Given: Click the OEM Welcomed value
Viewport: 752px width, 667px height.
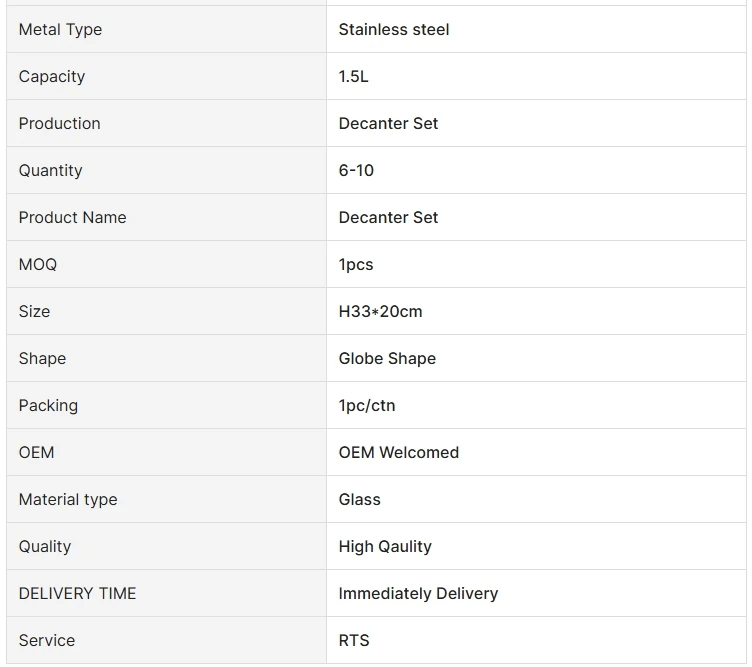Looking at the screenshot, I should click(x=398, y=453).
